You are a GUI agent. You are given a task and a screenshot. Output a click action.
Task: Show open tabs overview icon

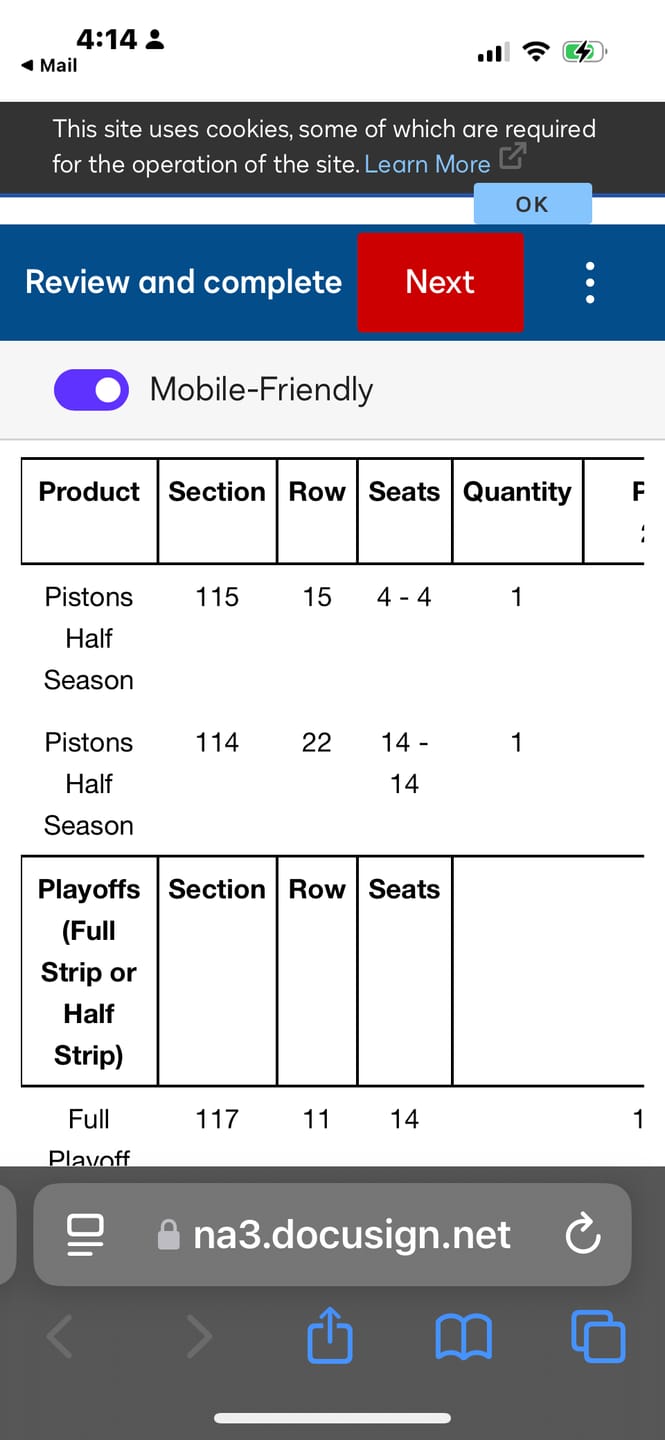coord(598,1337)
